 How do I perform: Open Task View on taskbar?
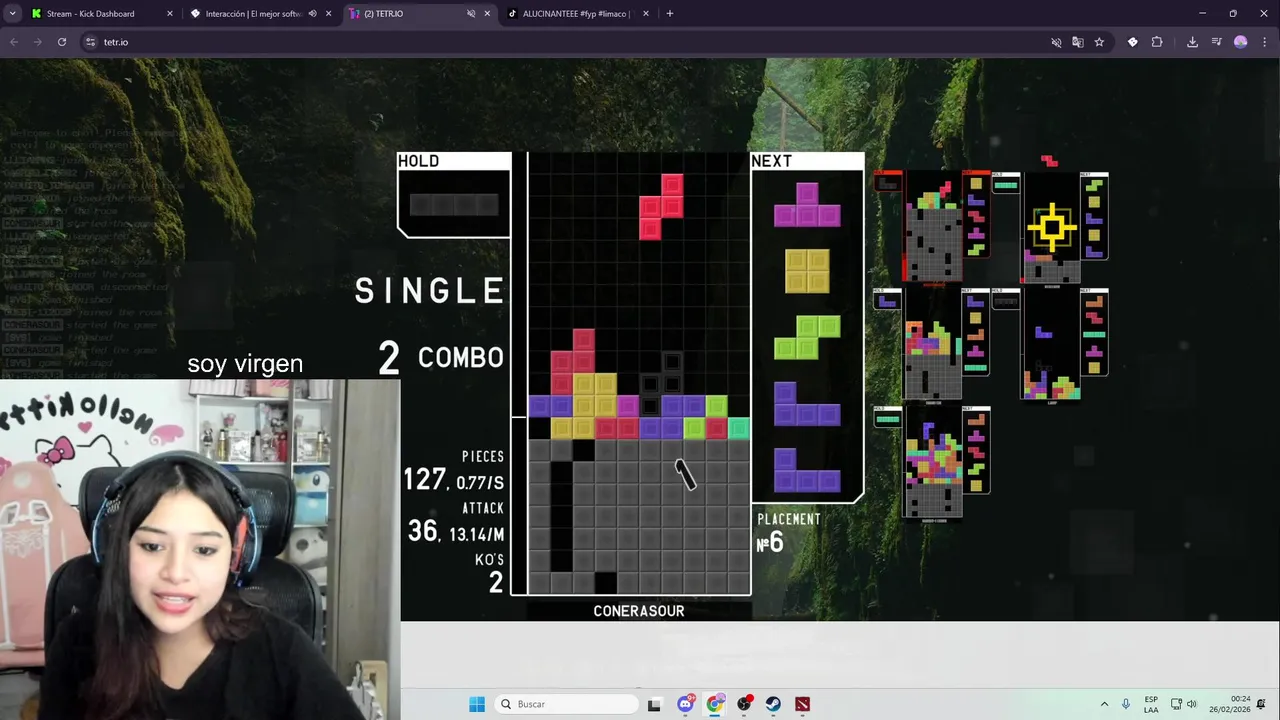[x=654, y=704]
